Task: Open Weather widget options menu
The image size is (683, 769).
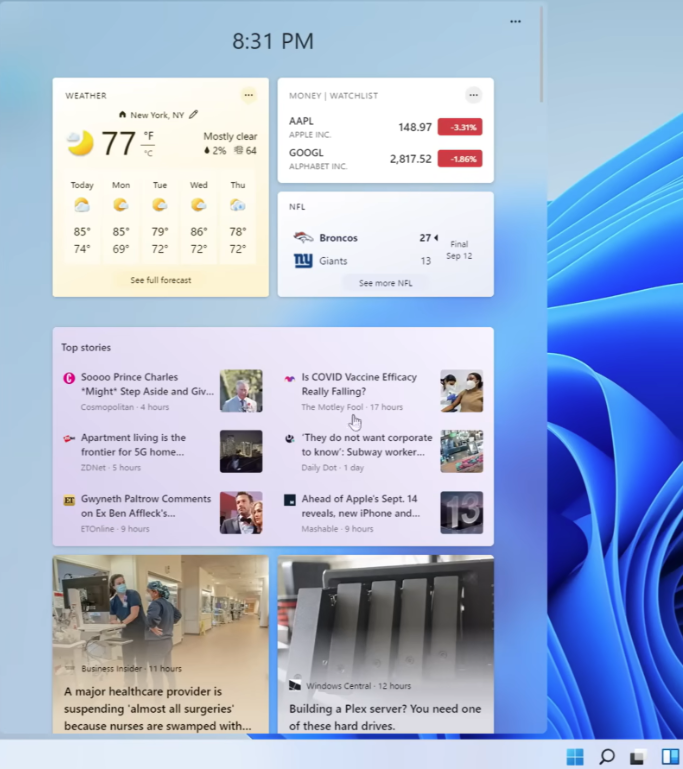Action: [249, 95]
